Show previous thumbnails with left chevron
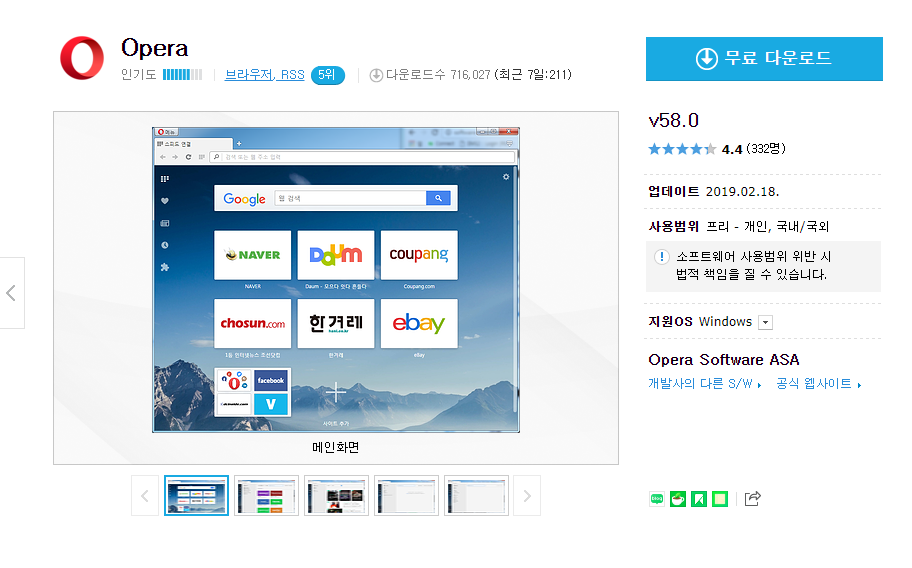 (145, 496)
